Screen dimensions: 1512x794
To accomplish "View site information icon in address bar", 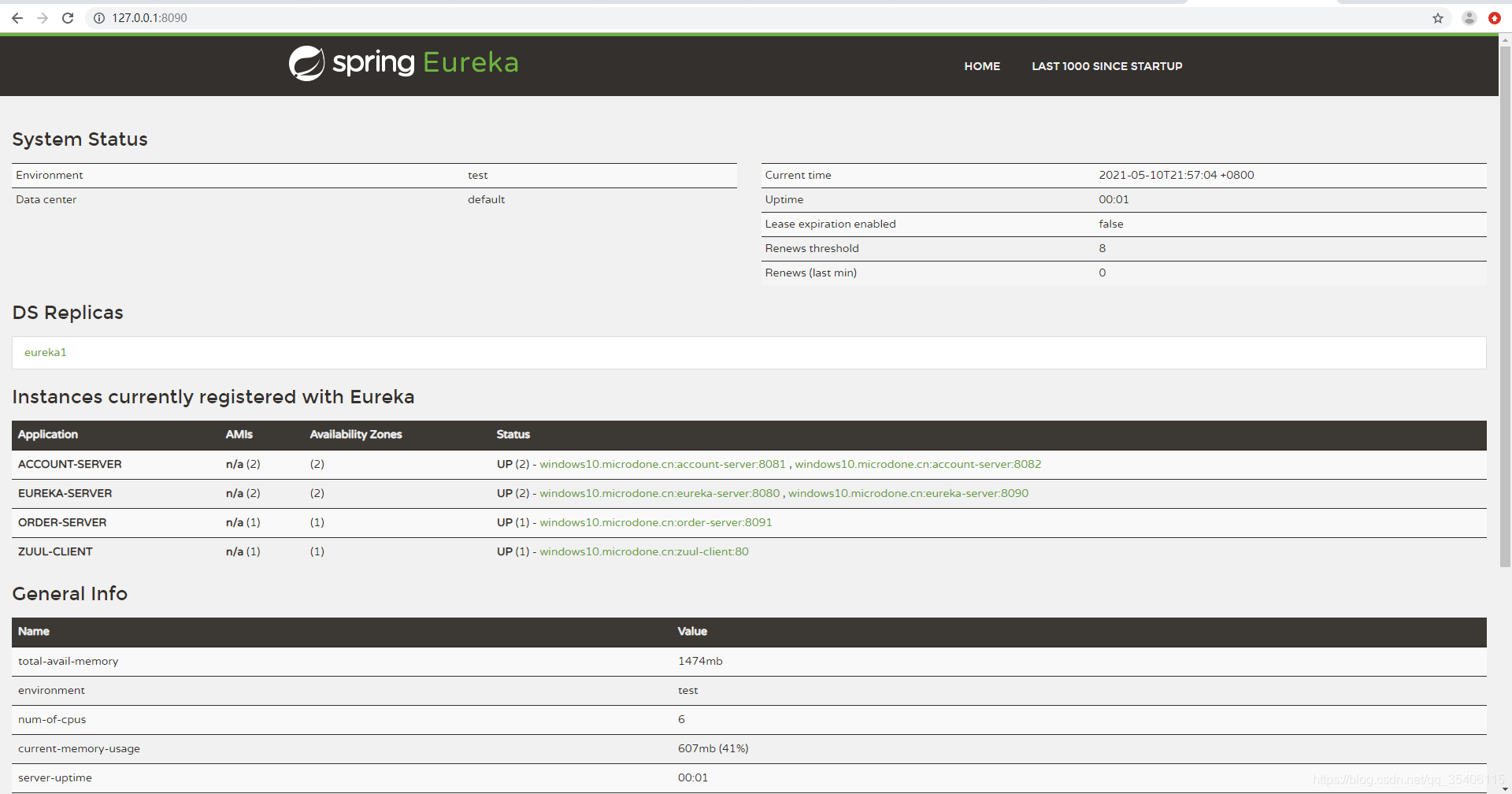I will [99, 18].
